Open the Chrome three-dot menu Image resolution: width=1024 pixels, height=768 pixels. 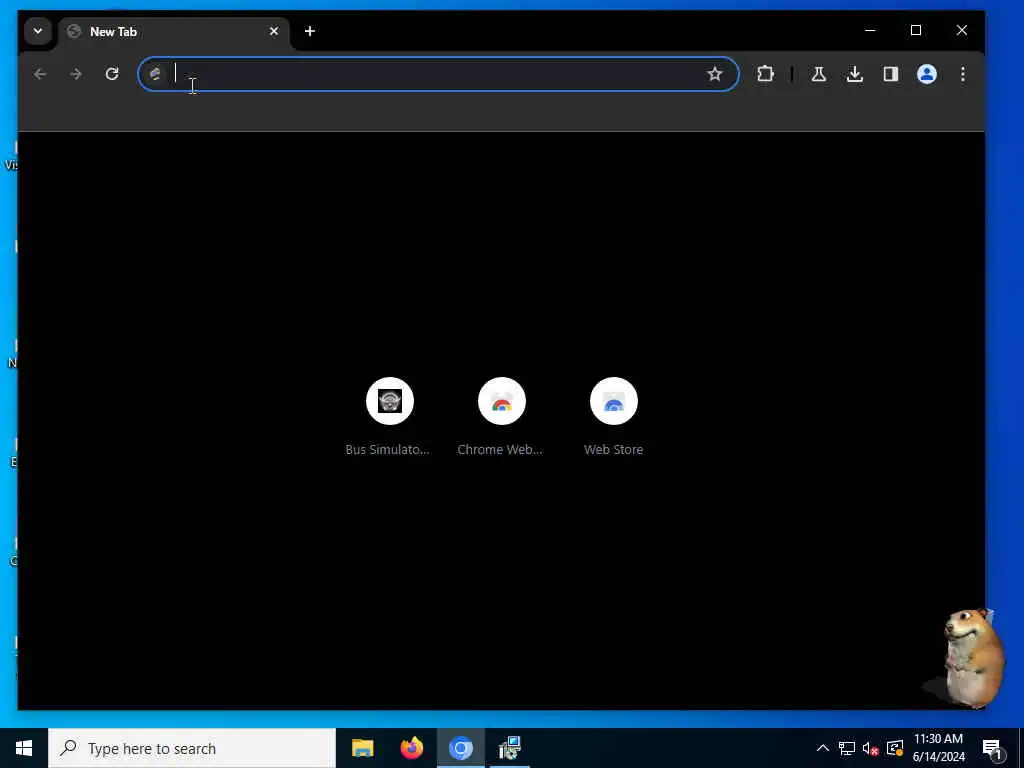pyautogui.click(x=963, y=74)
